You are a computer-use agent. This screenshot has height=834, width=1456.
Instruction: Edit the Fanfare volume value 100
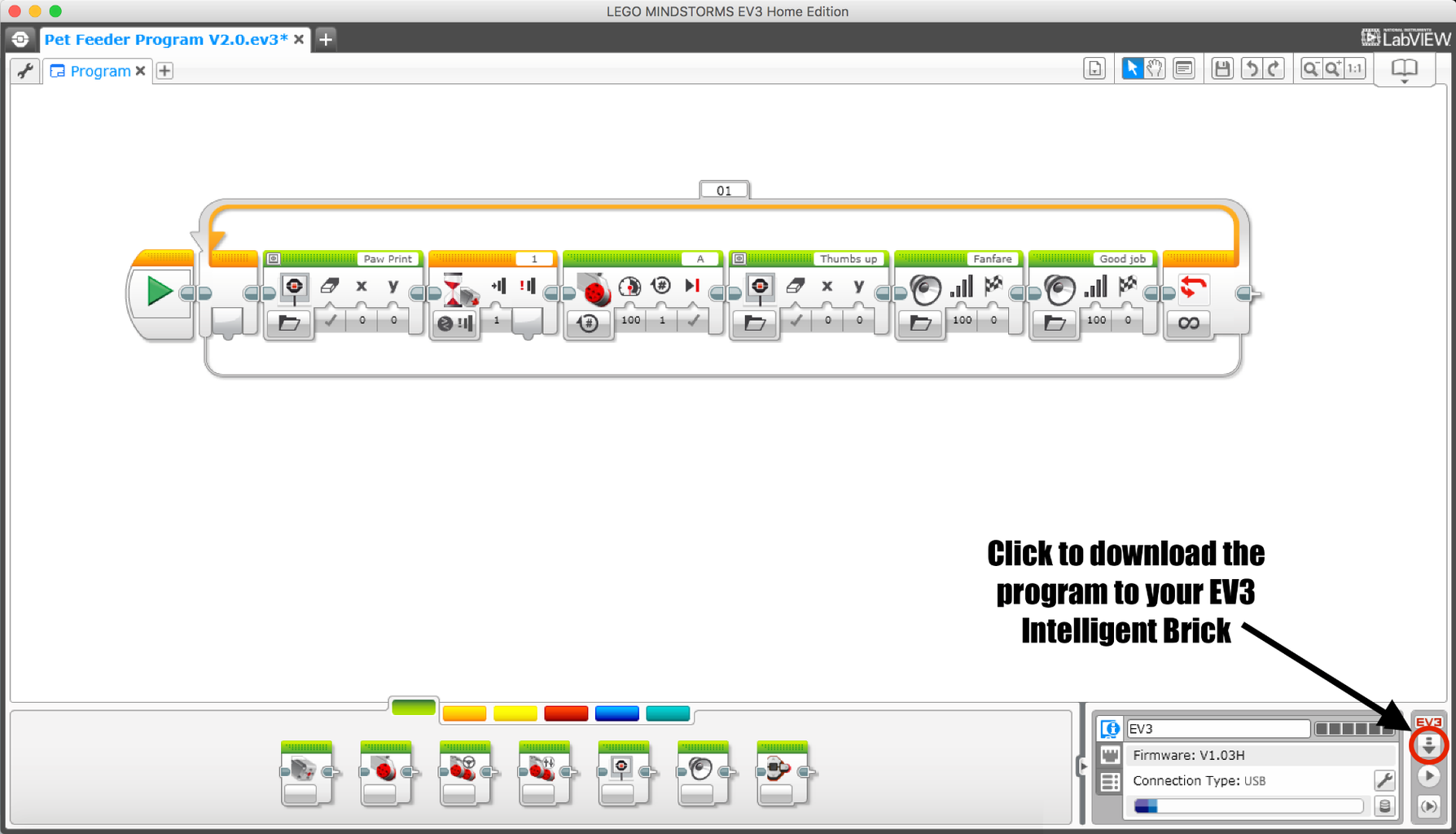(963, 320)
